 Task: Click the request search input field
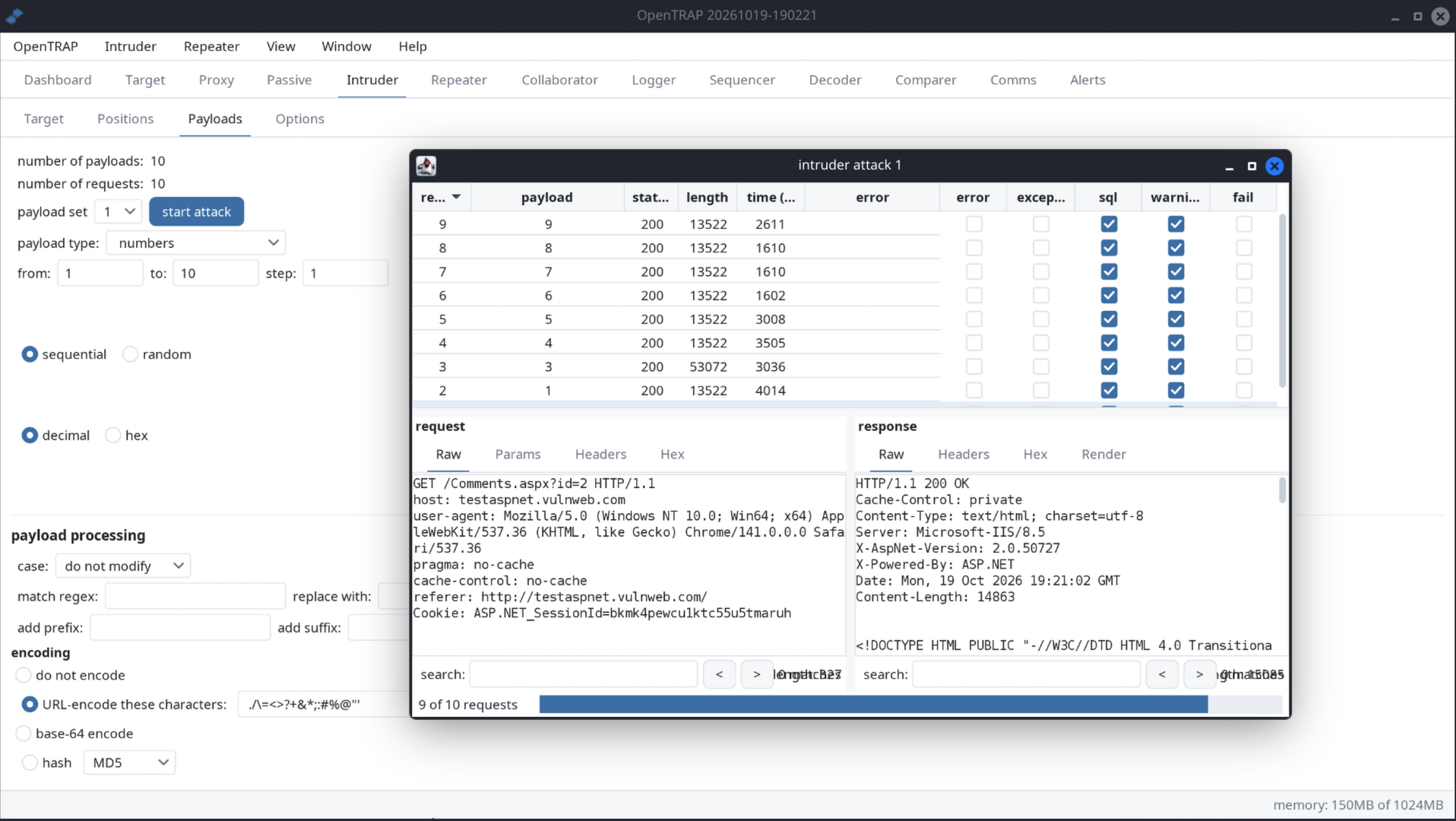583,674
